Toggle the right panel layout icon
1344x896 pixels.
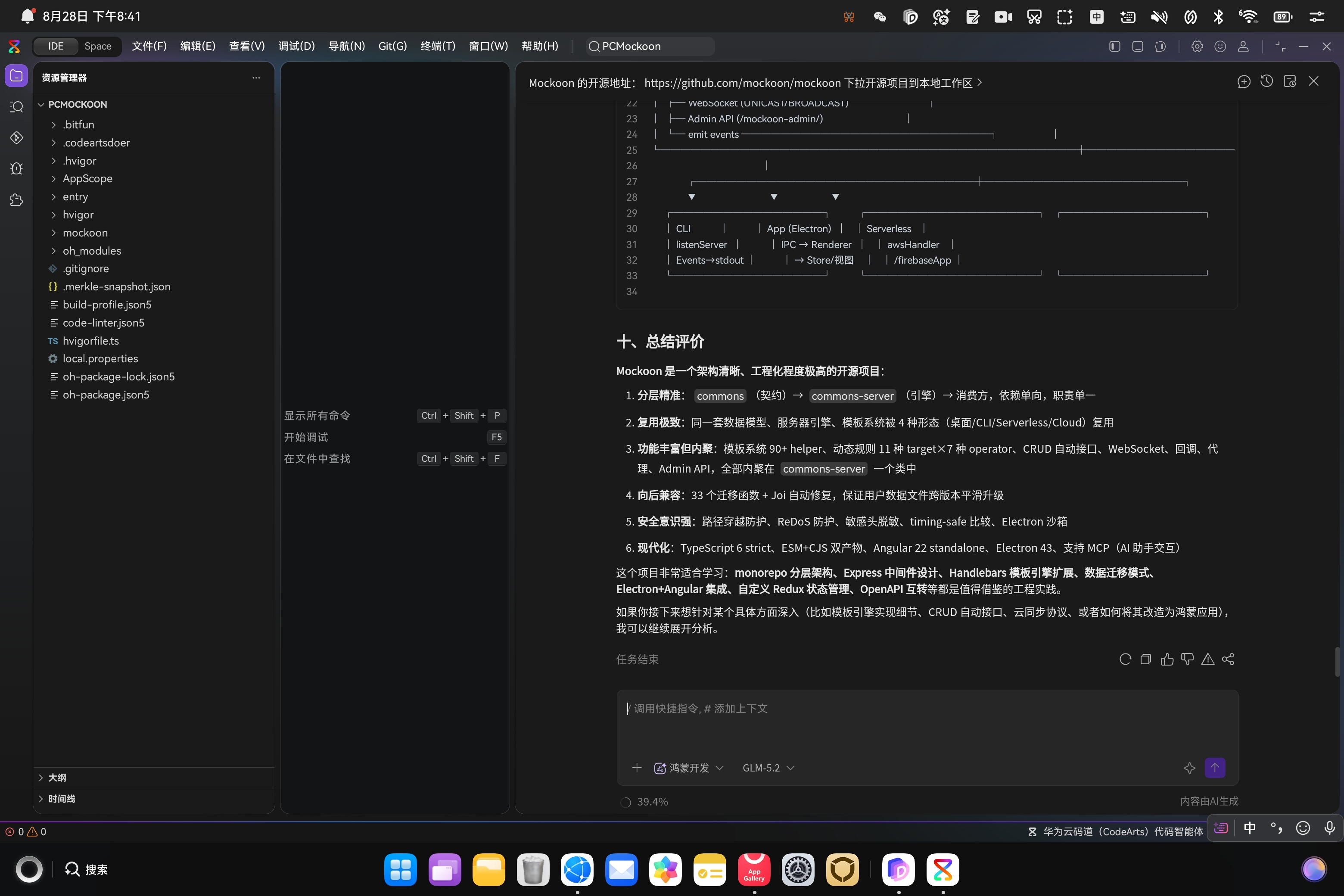click(1160, 46)
